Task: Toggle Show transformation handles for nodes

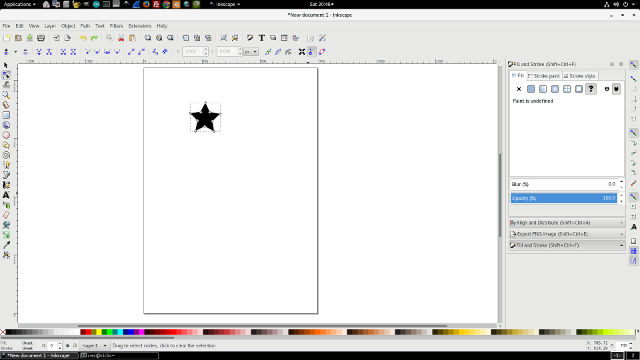Action: (x=302, y=52)
